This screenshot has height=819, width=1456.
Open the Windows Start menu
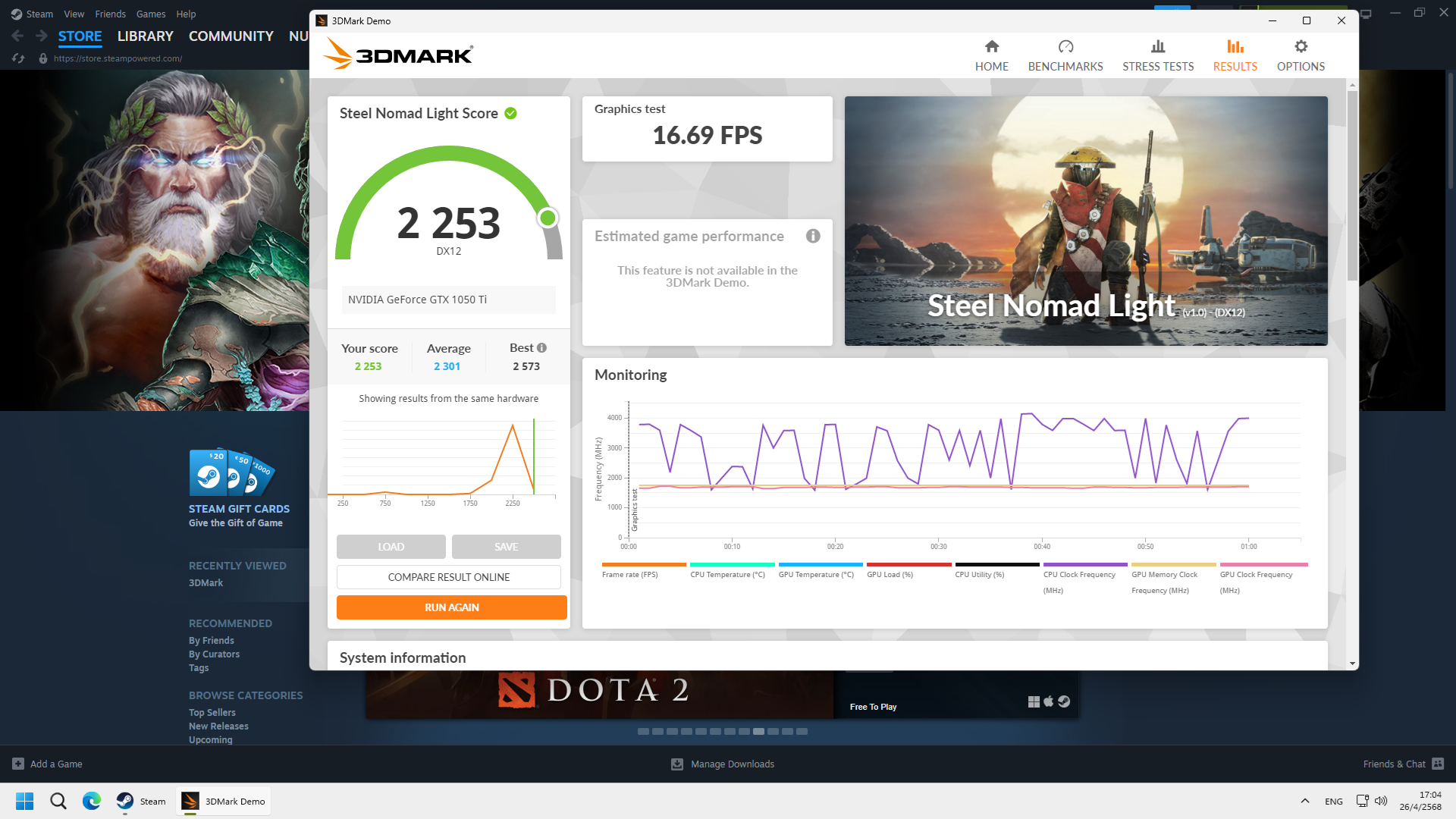pyautogui.click(x=25, y=801)
